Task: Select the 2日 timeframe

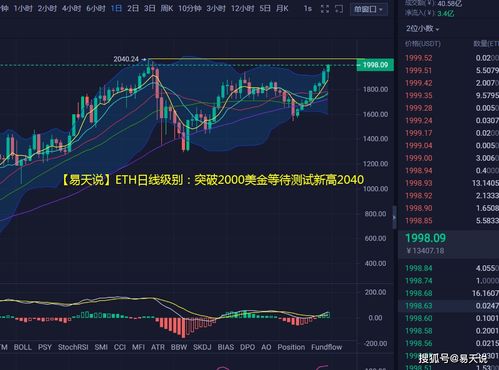Action: [x=133, y=8]
